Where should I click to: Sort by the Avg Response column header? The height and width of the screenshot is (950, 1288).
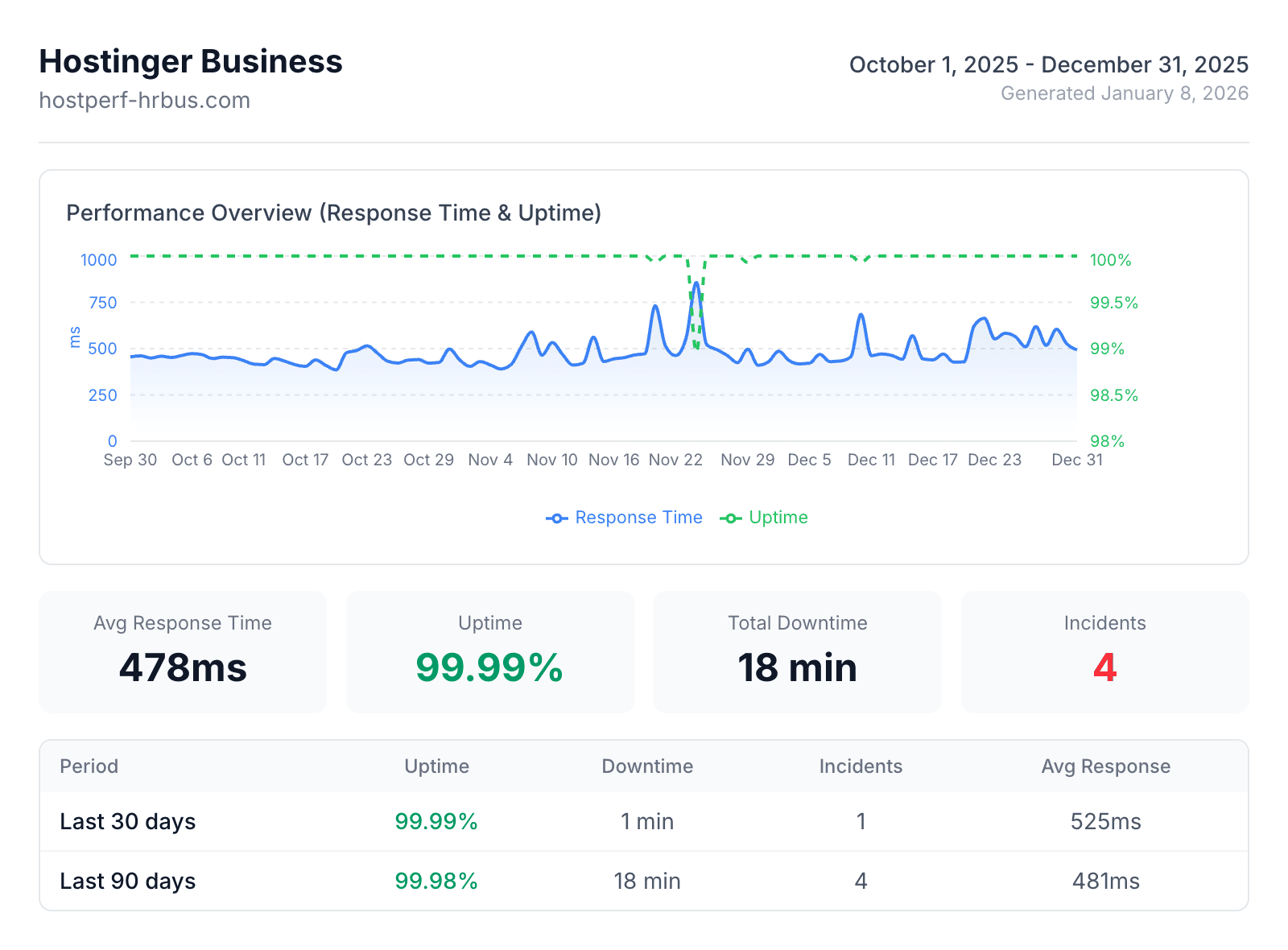(1105, 766)
